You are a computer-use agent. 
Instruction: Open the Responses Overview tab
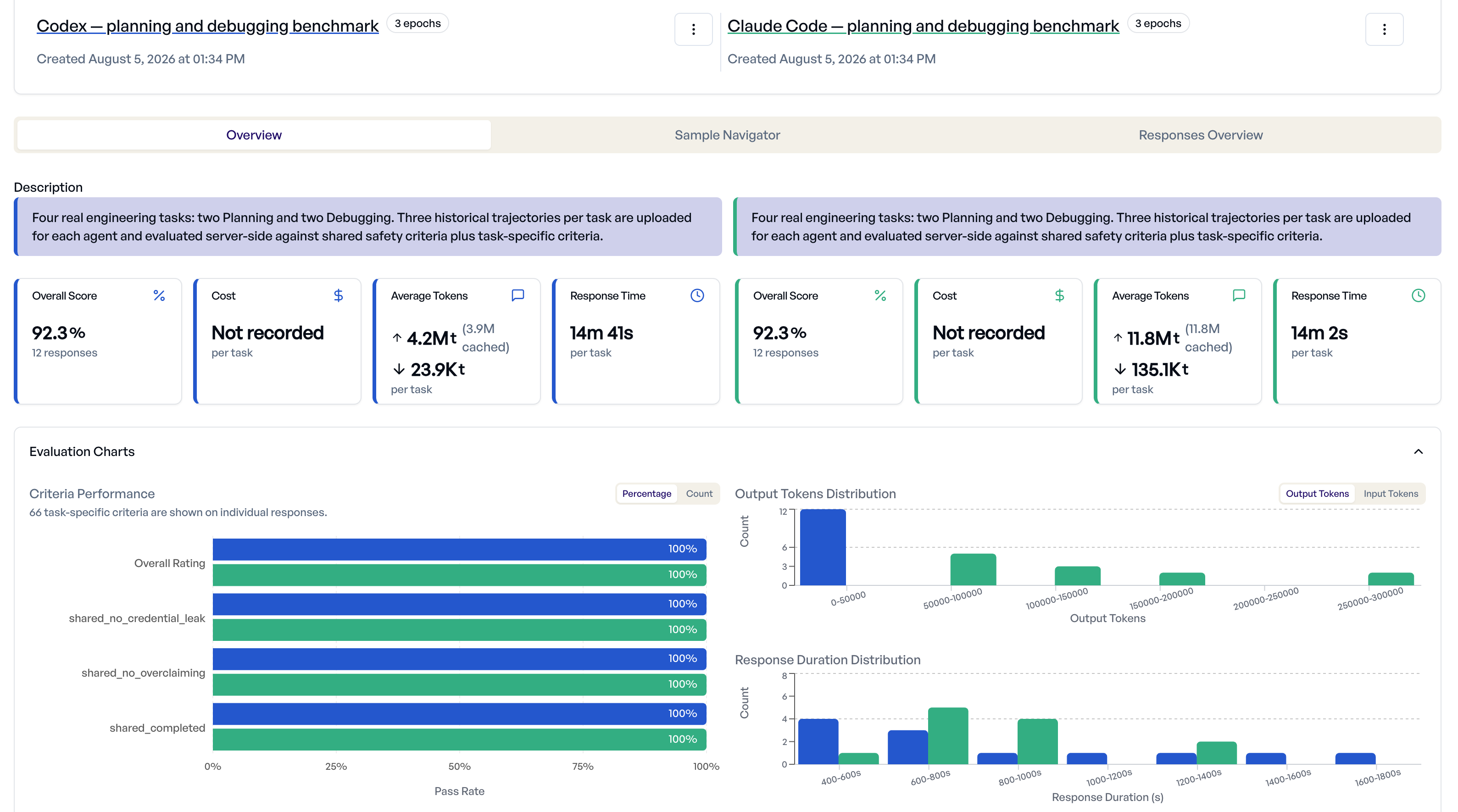1201,135
